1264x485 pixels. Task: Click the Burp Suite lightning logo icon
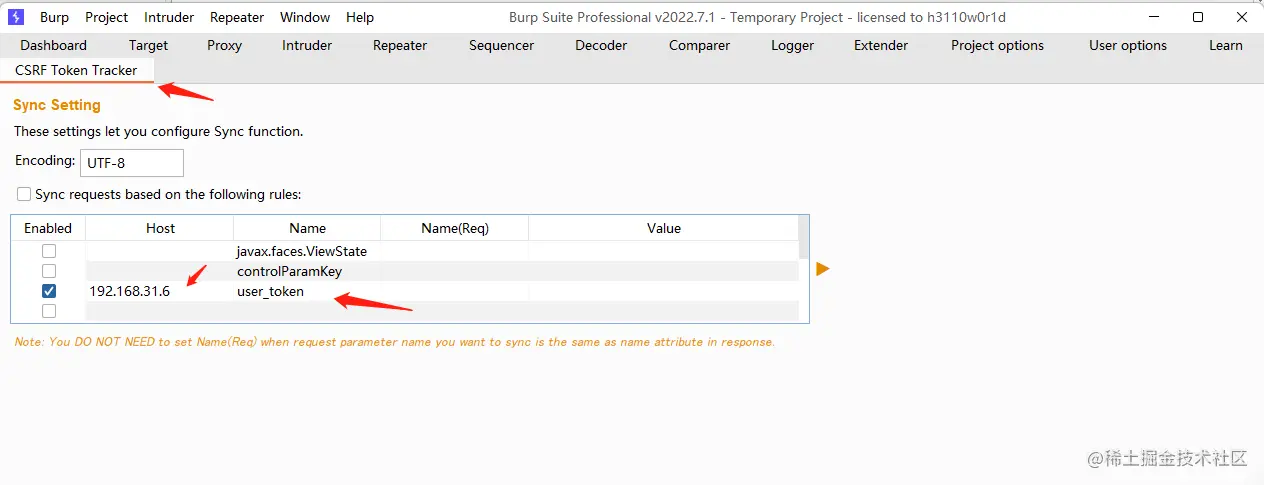[x=16, y=17]
